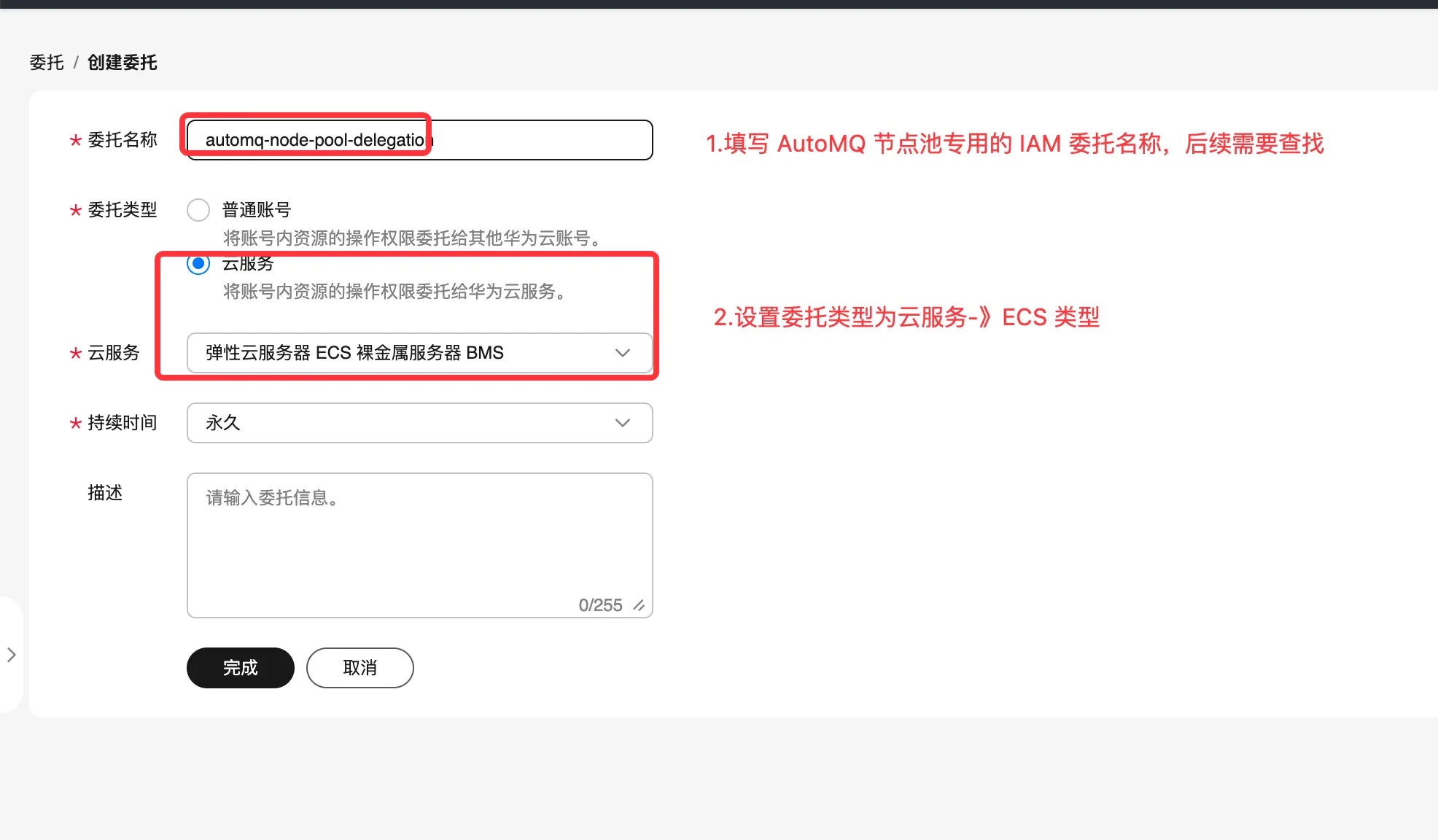
Task: Click the chevron in 持续时间 dropdown
Action: (x=622, y=423)
